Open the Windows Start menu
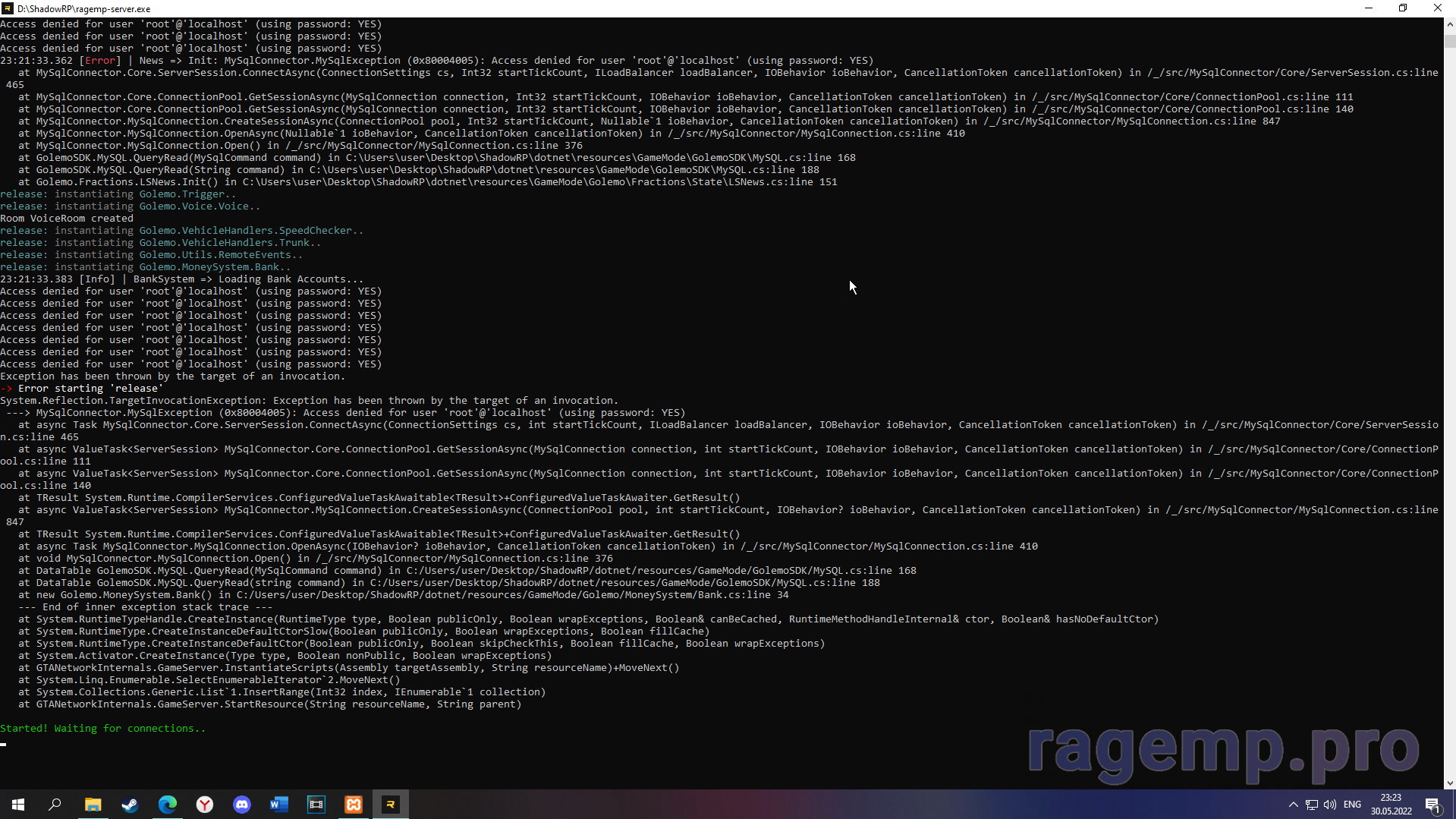 pyautogui.click(x=18, y=805)
